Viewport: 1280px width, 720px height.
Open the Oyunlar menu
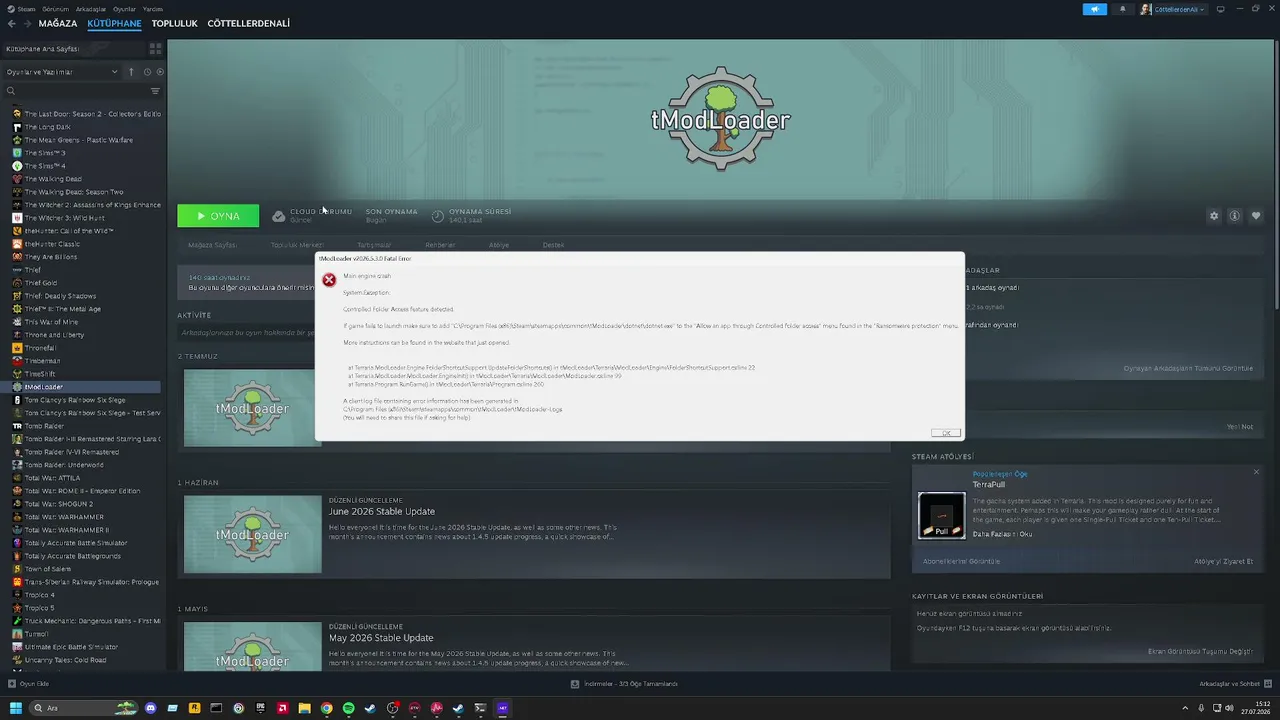coord(125,9)
